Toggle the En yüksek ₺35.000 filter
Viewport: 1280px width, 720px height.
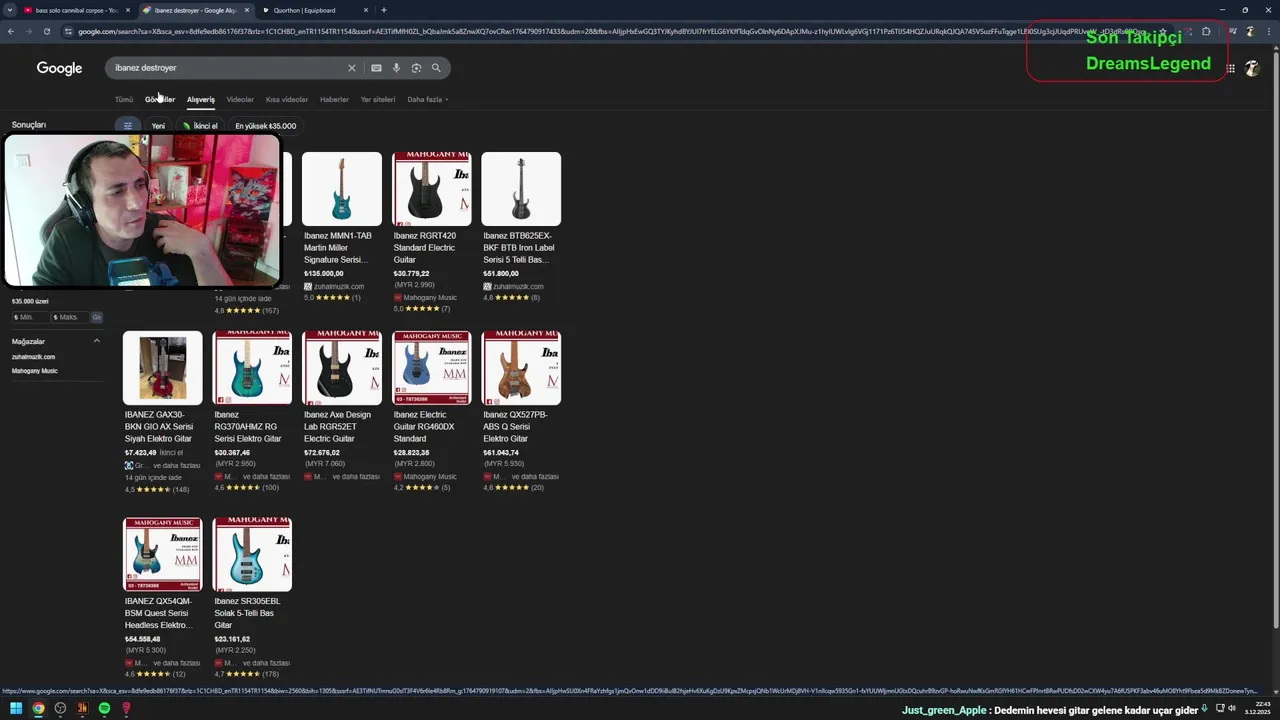(265, 126)
